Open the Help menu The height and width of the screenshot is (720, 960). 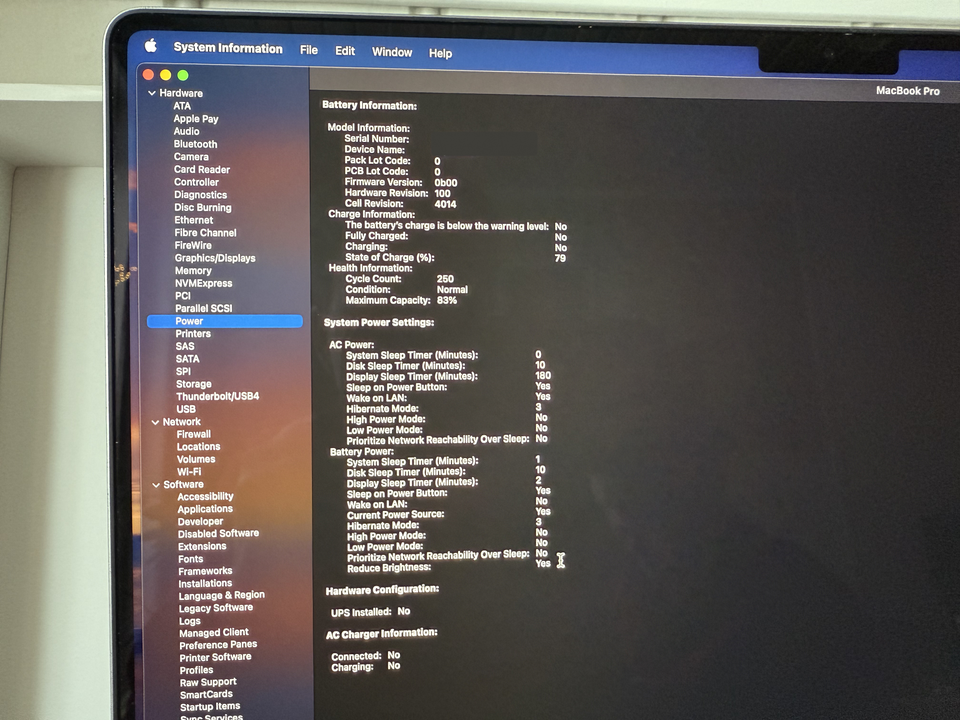point(440,53)
